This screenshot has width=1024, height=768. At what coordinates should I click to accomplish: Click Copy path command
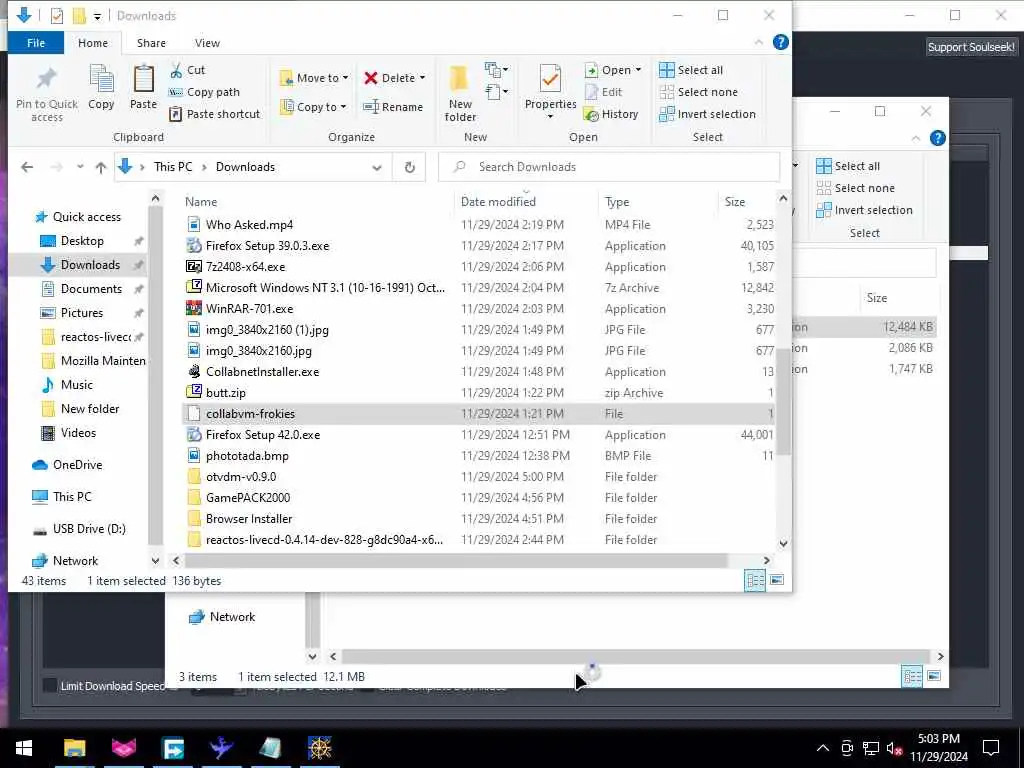[x=204, y=92]
